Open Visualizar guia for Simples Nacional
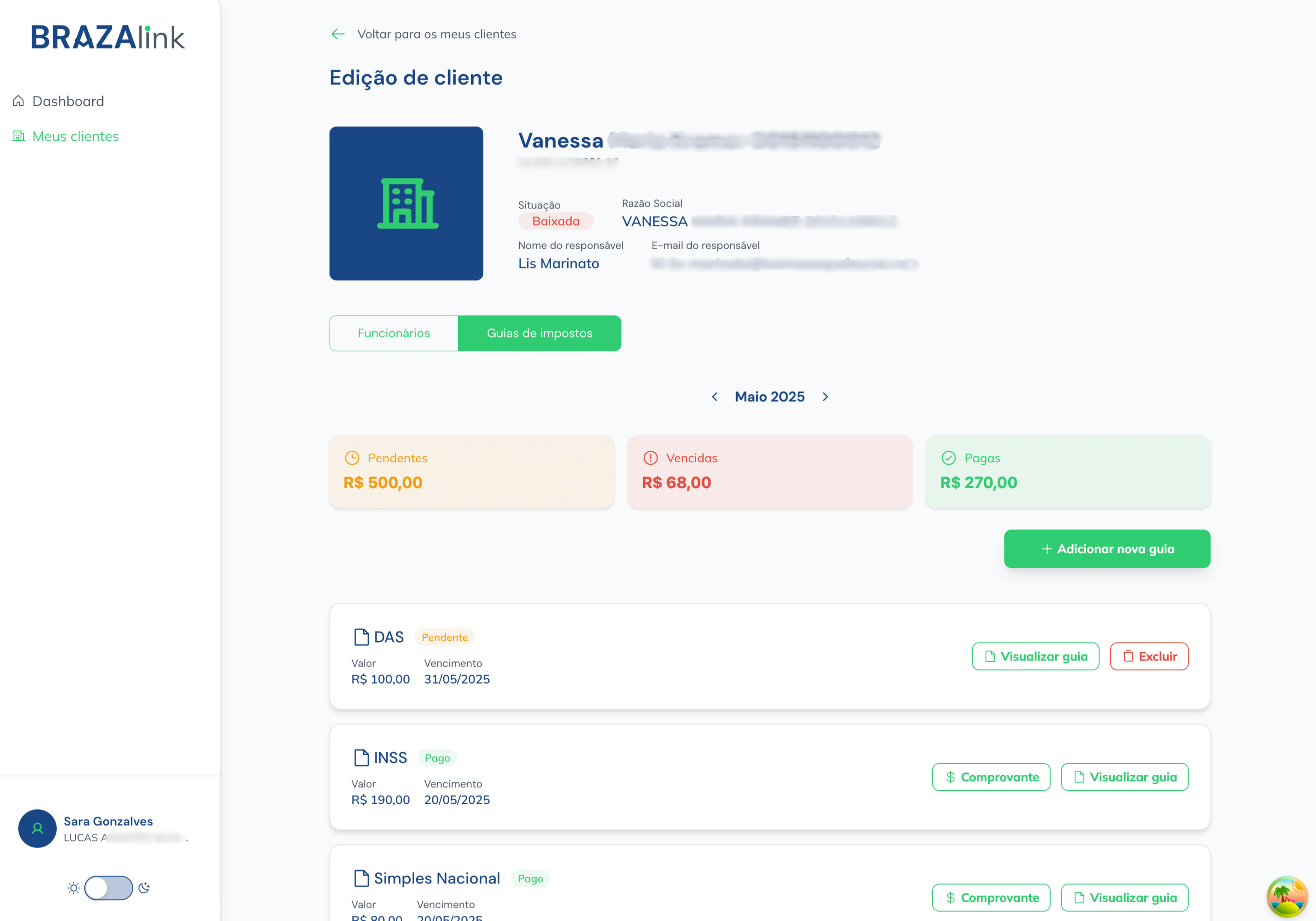Viewport: 1316px width, 921px height. pyautogui.click(x=1124, y=897)
